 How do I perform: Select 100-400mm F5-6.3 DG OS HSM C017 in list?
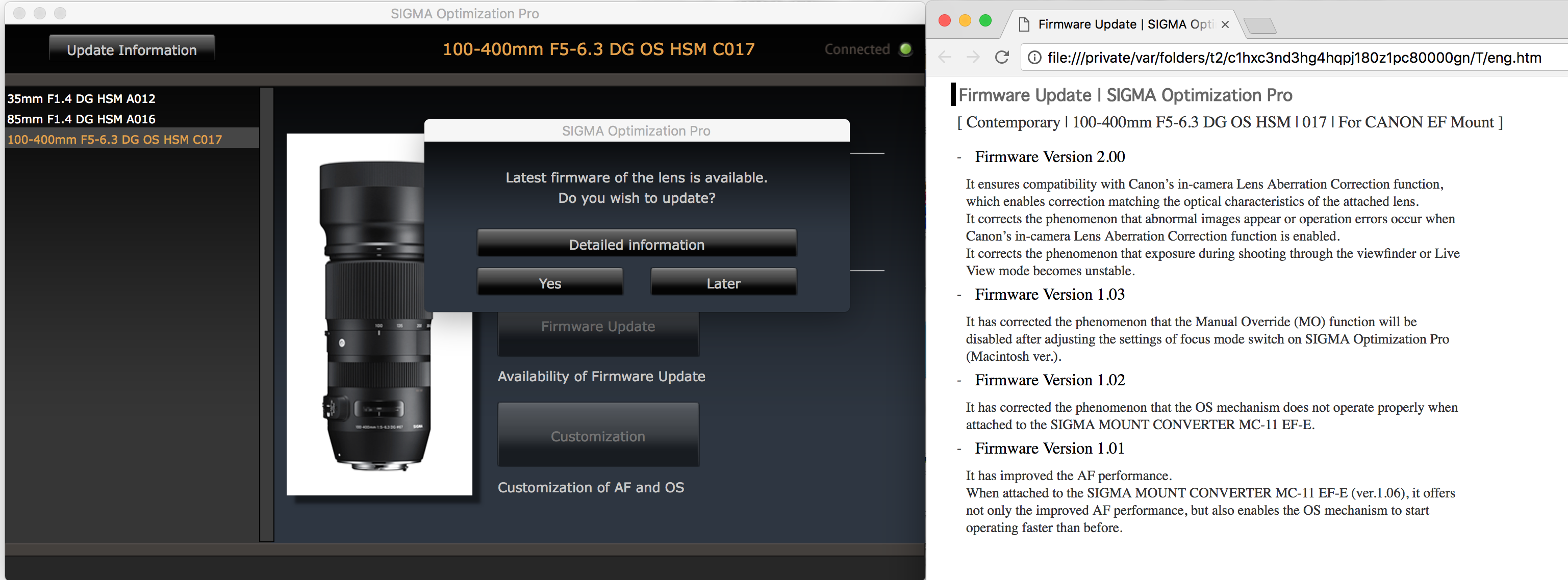tap(132, 139)
